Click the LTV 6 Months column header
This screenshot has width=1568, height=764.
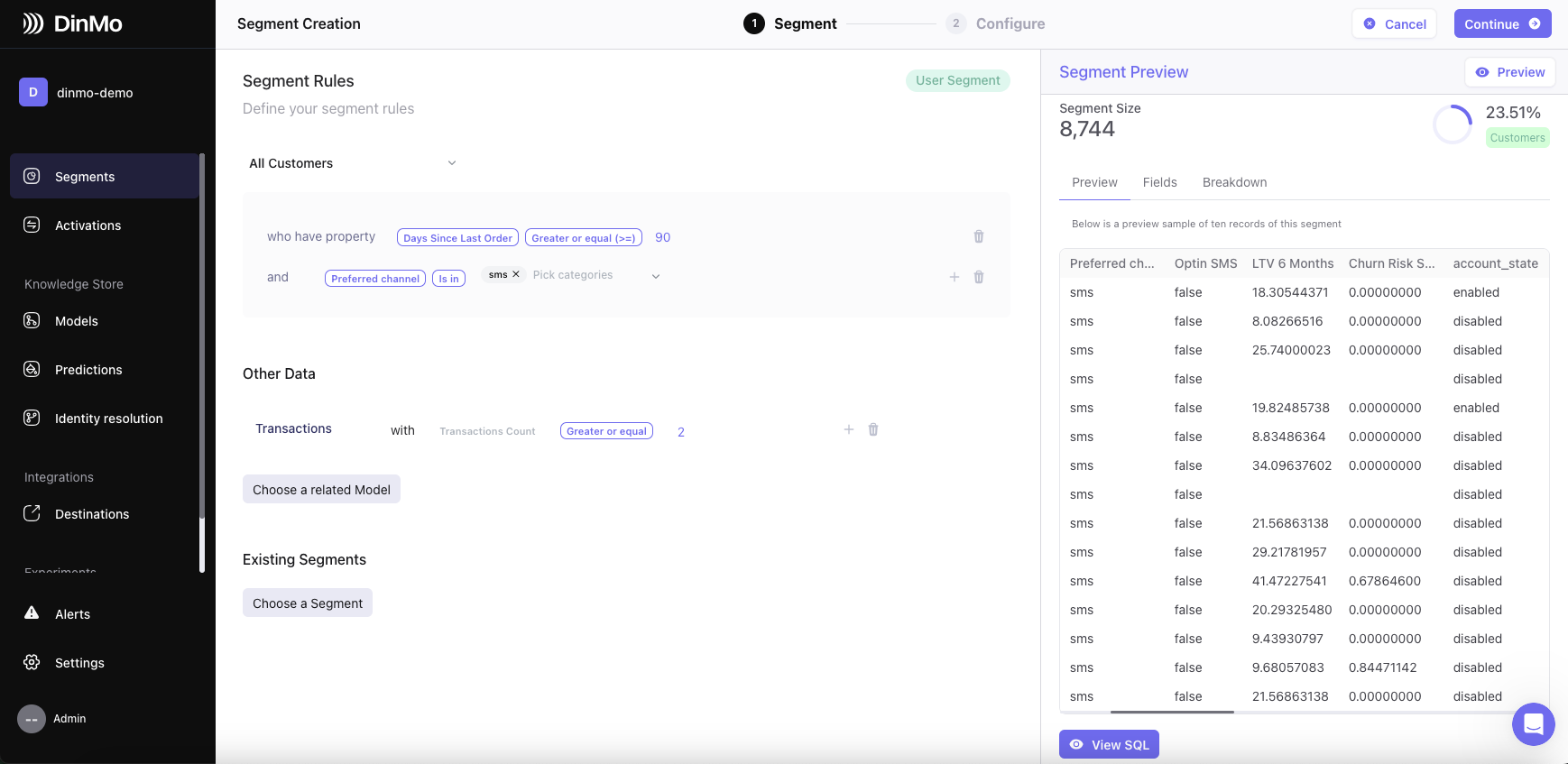coord(1293,263)
